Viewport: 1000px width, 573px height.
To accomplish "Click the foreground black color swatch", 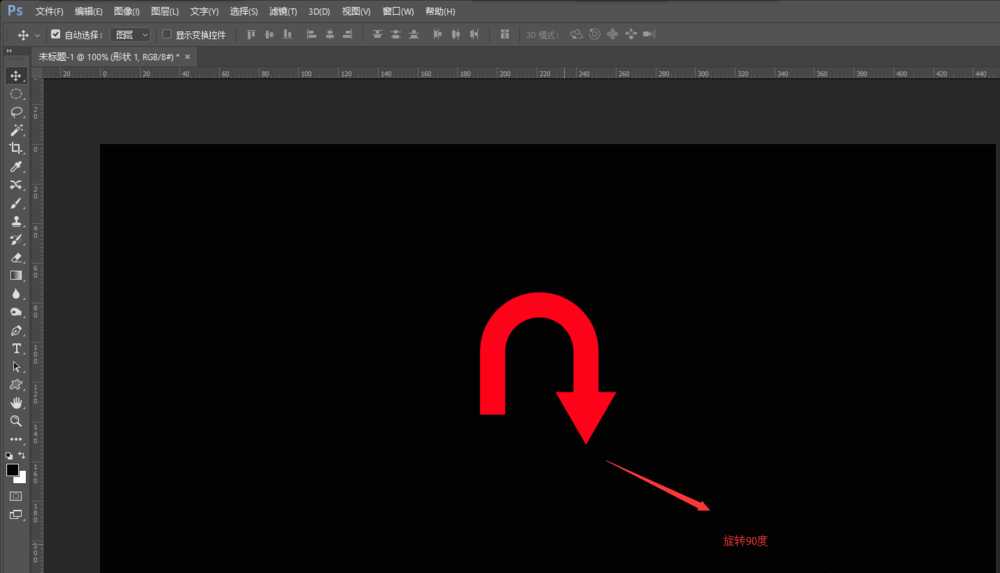I will [x=12, y=469].
